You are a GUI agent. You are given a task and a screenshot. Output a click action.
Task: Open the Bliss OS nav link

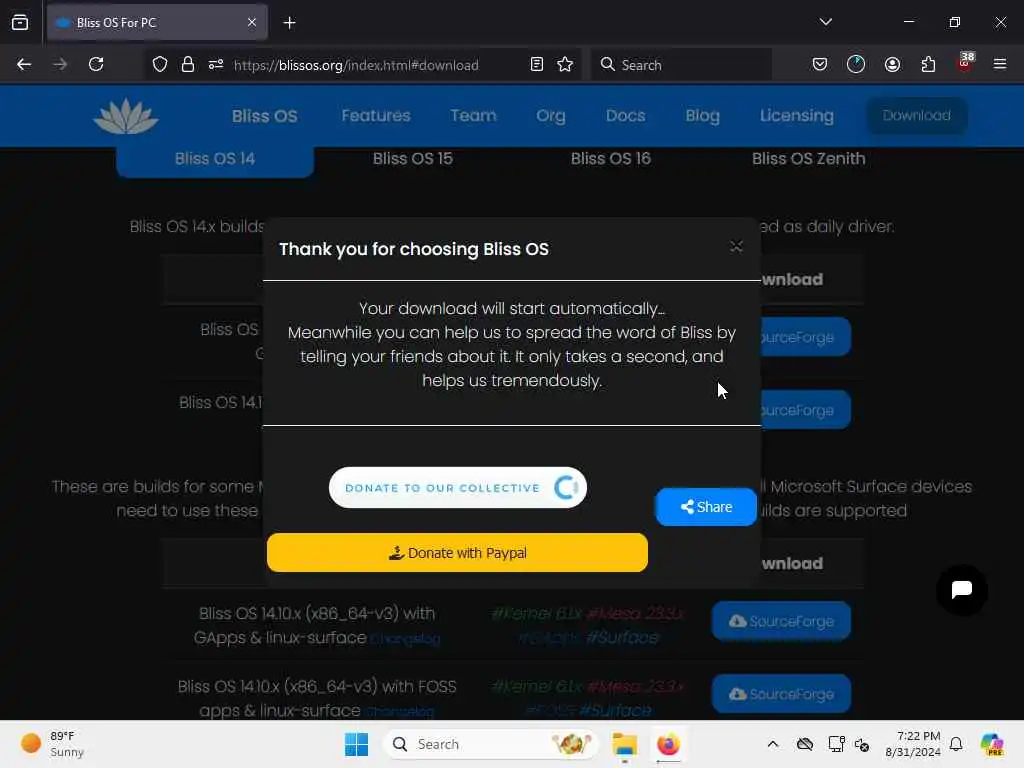point(264,116)
